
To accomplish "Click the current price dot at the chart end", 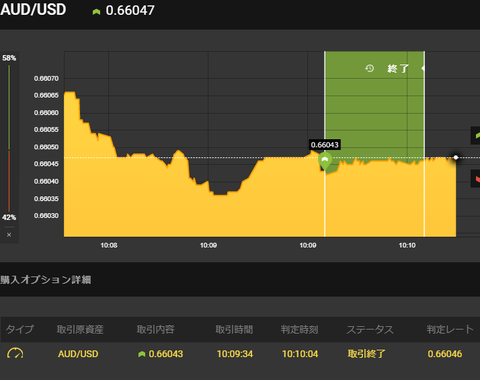I will tap(456, 157).
